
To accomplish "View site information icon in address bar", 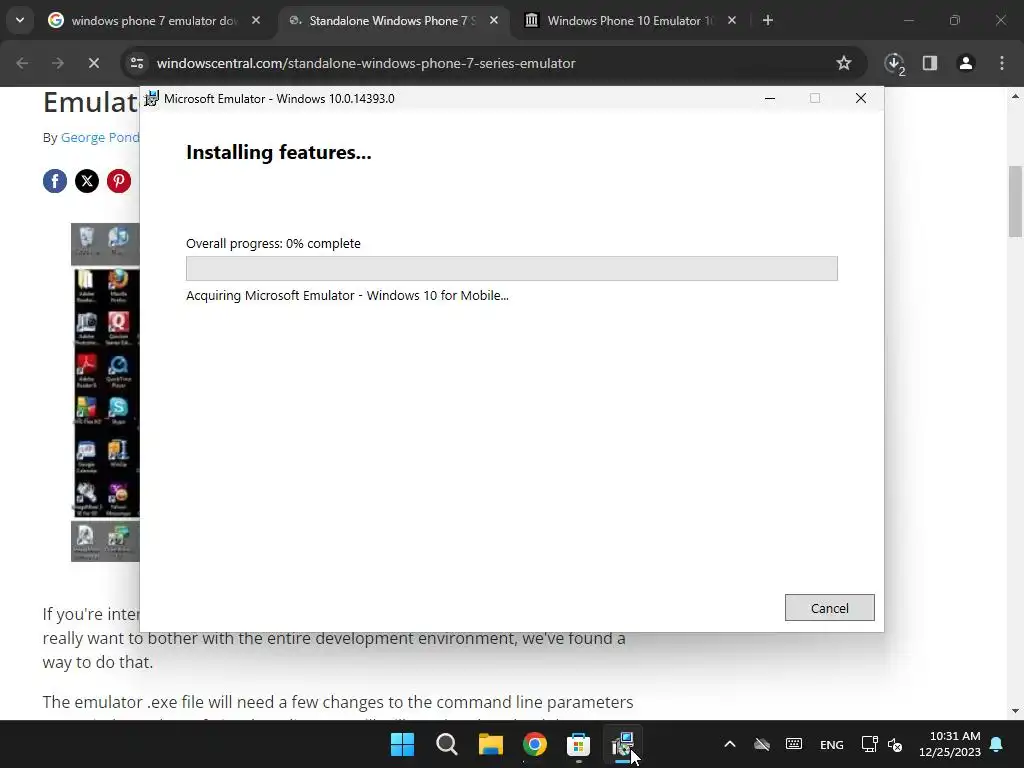I will [x=137, y=63].
